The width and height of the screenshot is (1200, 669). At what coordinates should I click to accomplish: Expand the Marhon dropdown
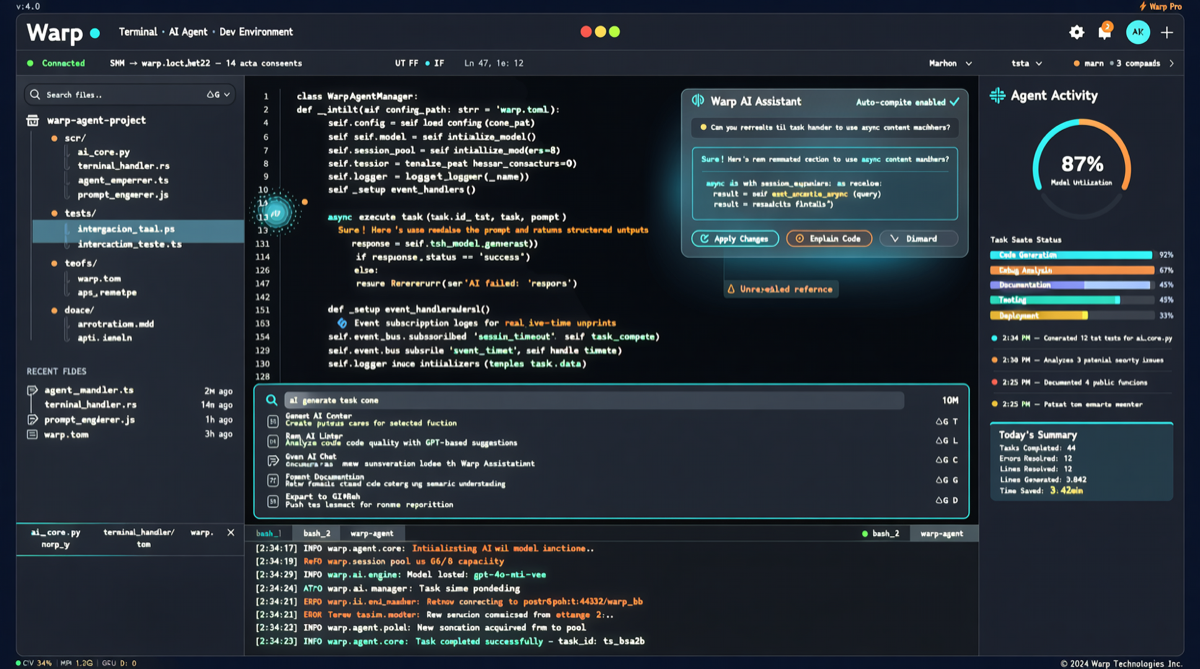[948, 62]
